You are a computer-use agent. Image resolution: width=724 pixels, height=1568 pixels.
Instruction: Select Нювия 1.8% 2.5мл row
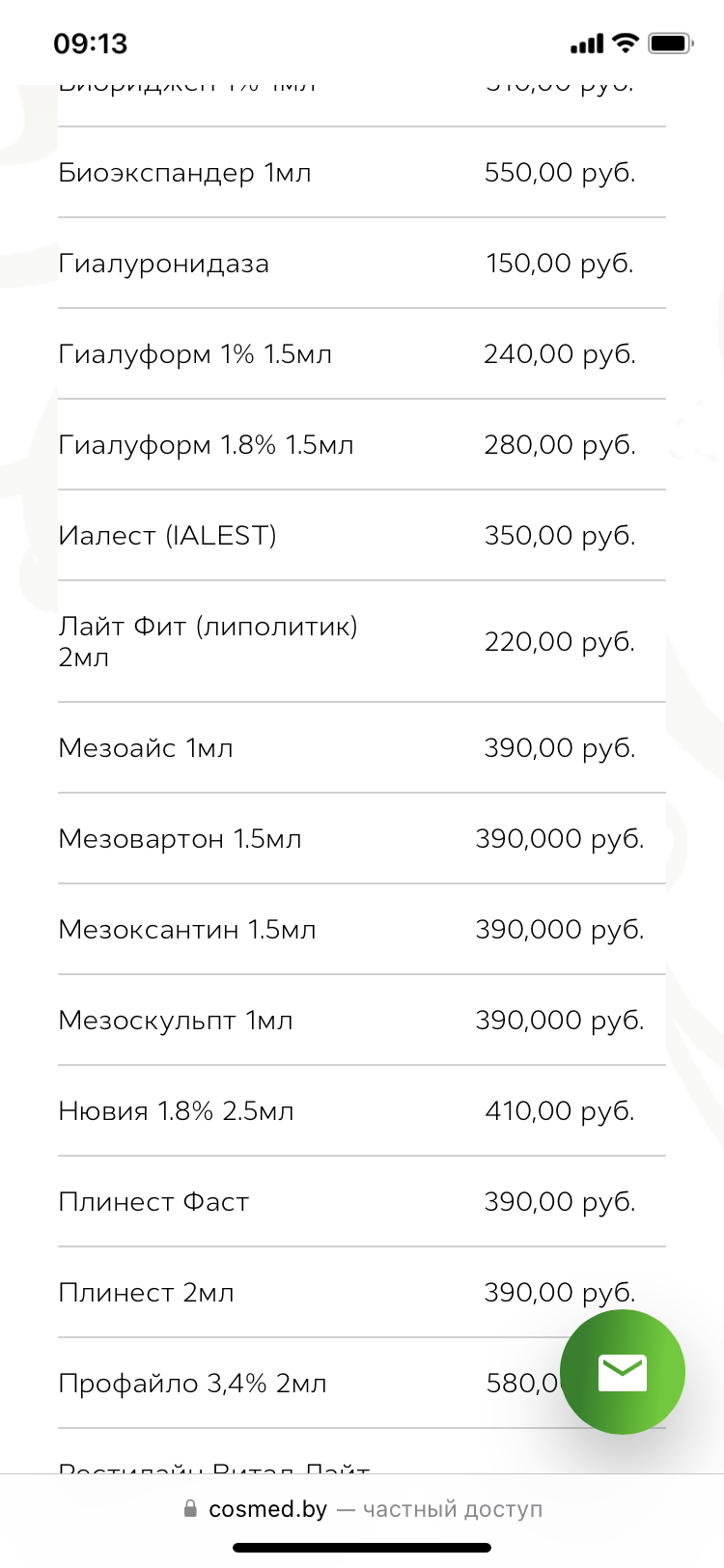(176, 1111)
